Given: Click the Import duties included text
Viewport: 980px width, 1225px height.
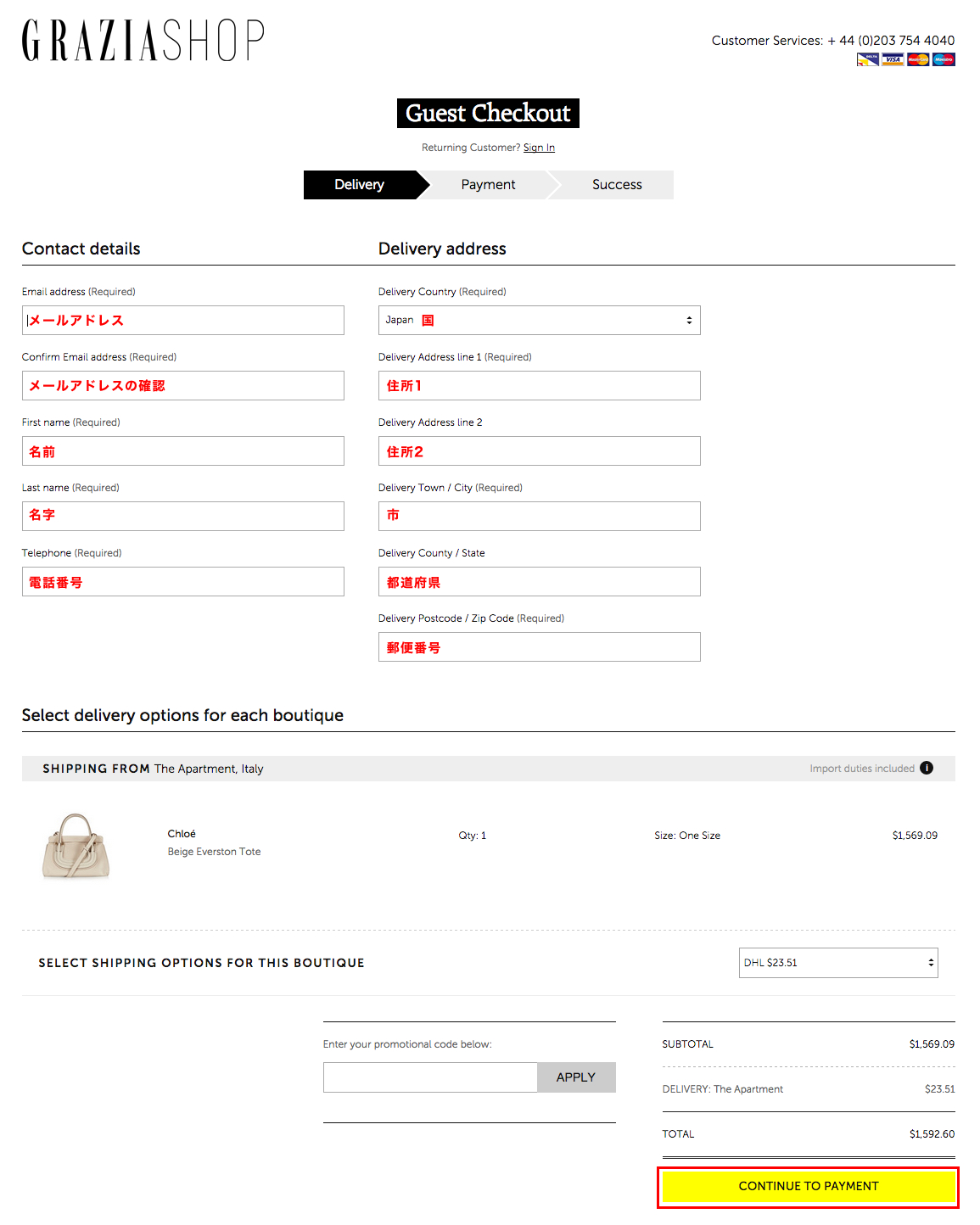Looking at the screenshot, I should pos(862,769).
